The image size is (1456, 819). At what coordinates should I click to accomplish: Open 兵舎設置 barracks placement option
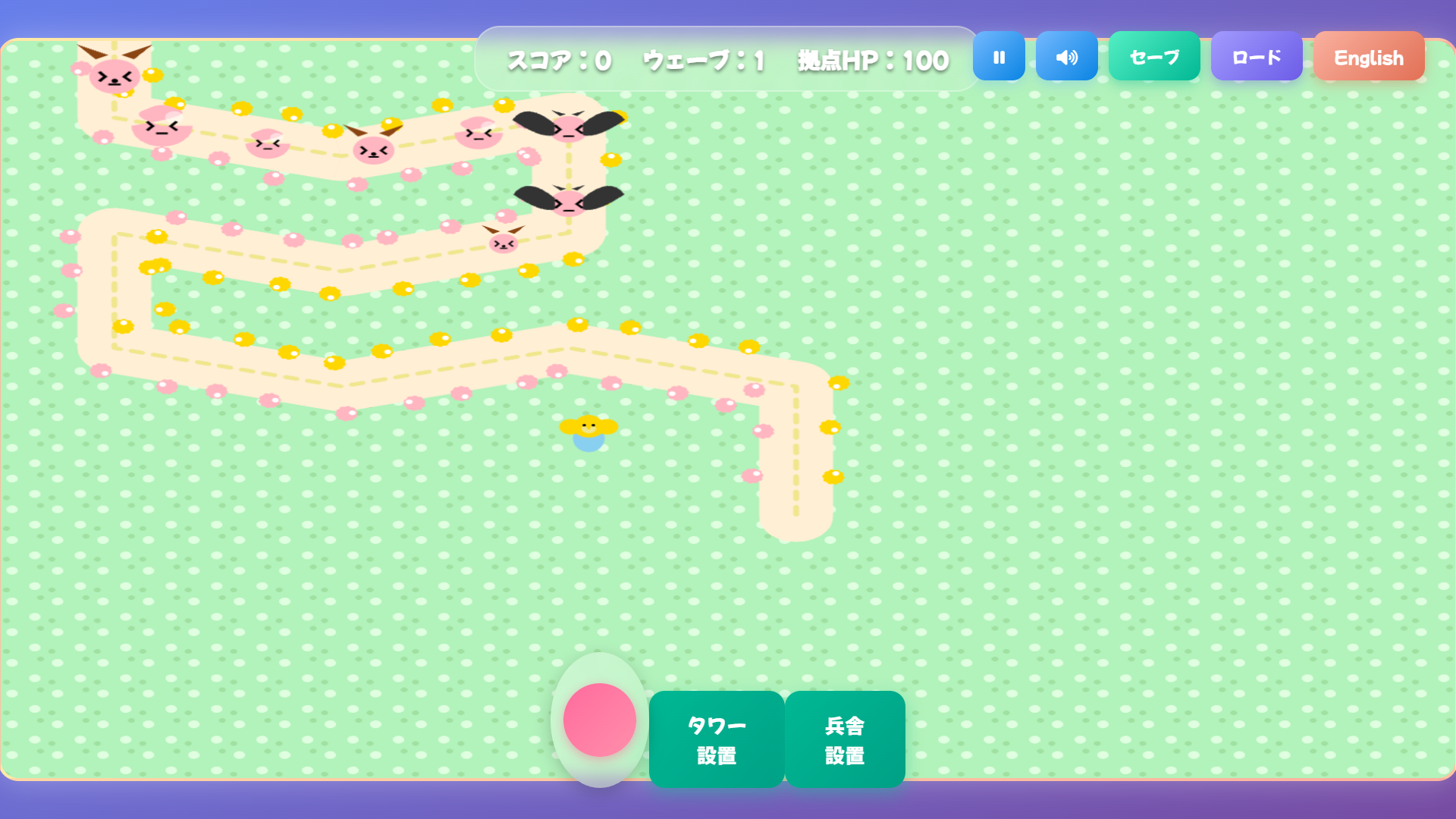tap(845, 739)
